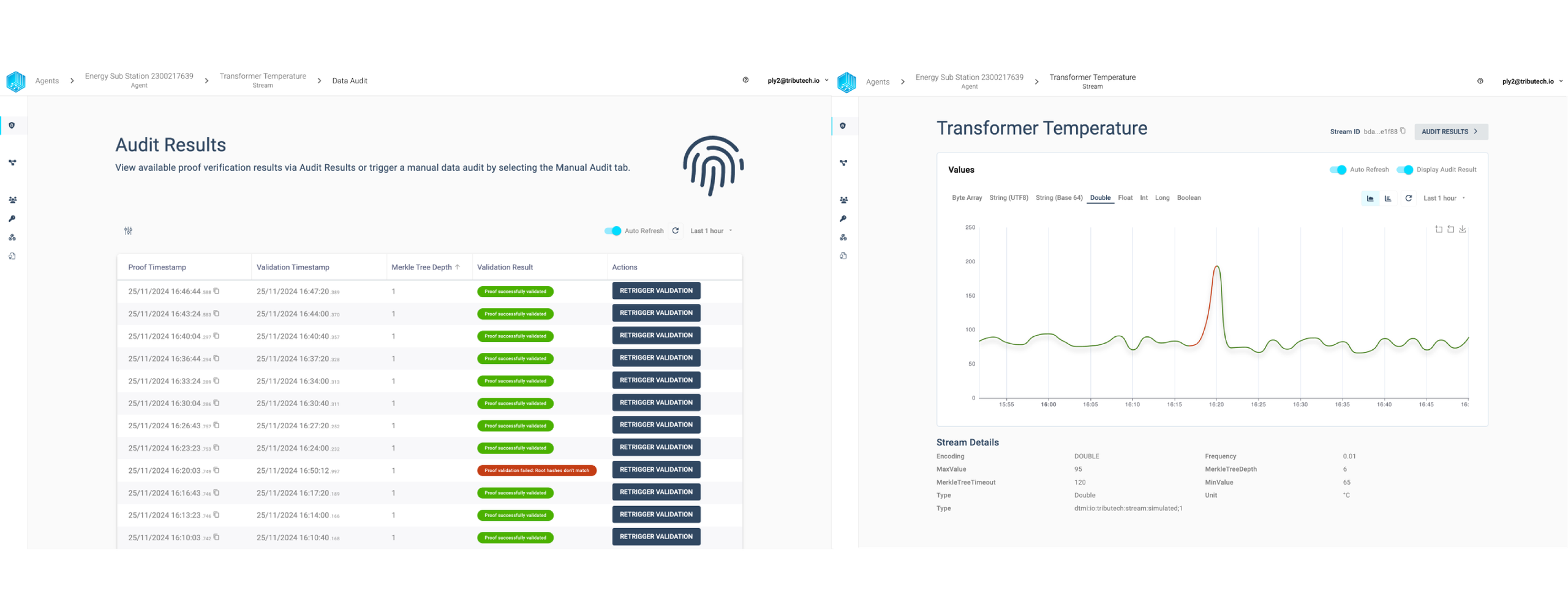Open users group sidebar icon in Data Audit window

pyautogui.click(x=12, y=200)
